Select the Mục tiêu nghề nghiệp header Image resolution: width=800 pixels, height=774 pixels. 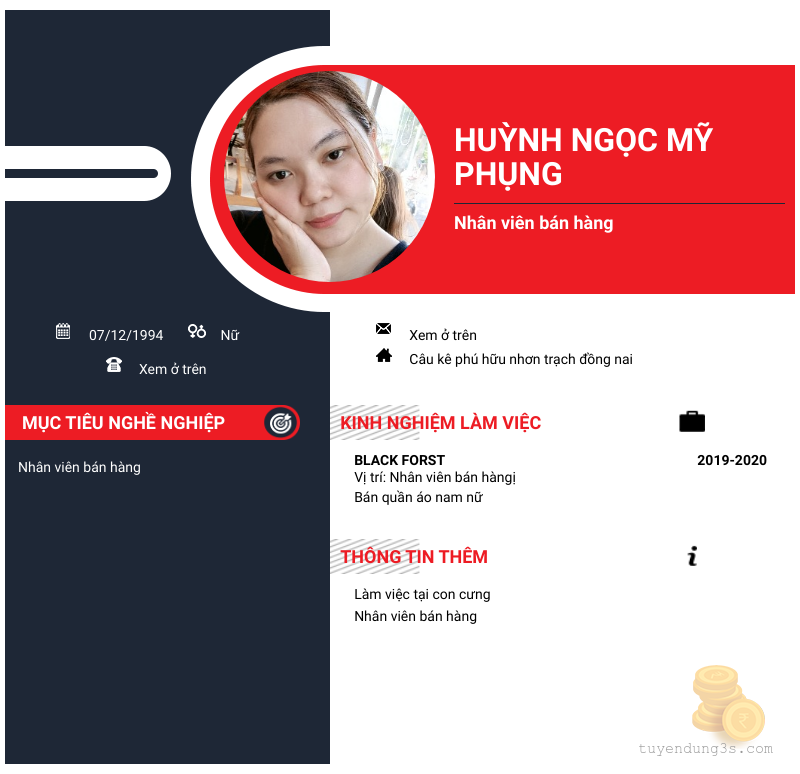coord(123,422)
